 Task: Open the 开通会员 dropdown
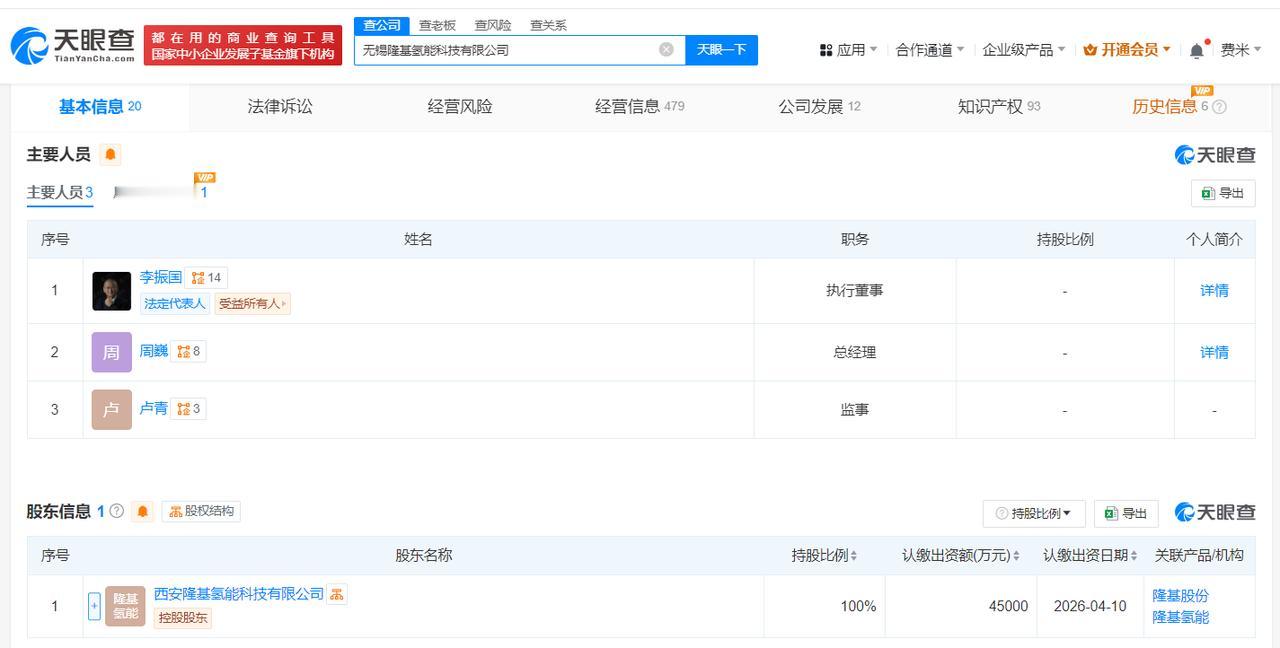(1127, 50)
